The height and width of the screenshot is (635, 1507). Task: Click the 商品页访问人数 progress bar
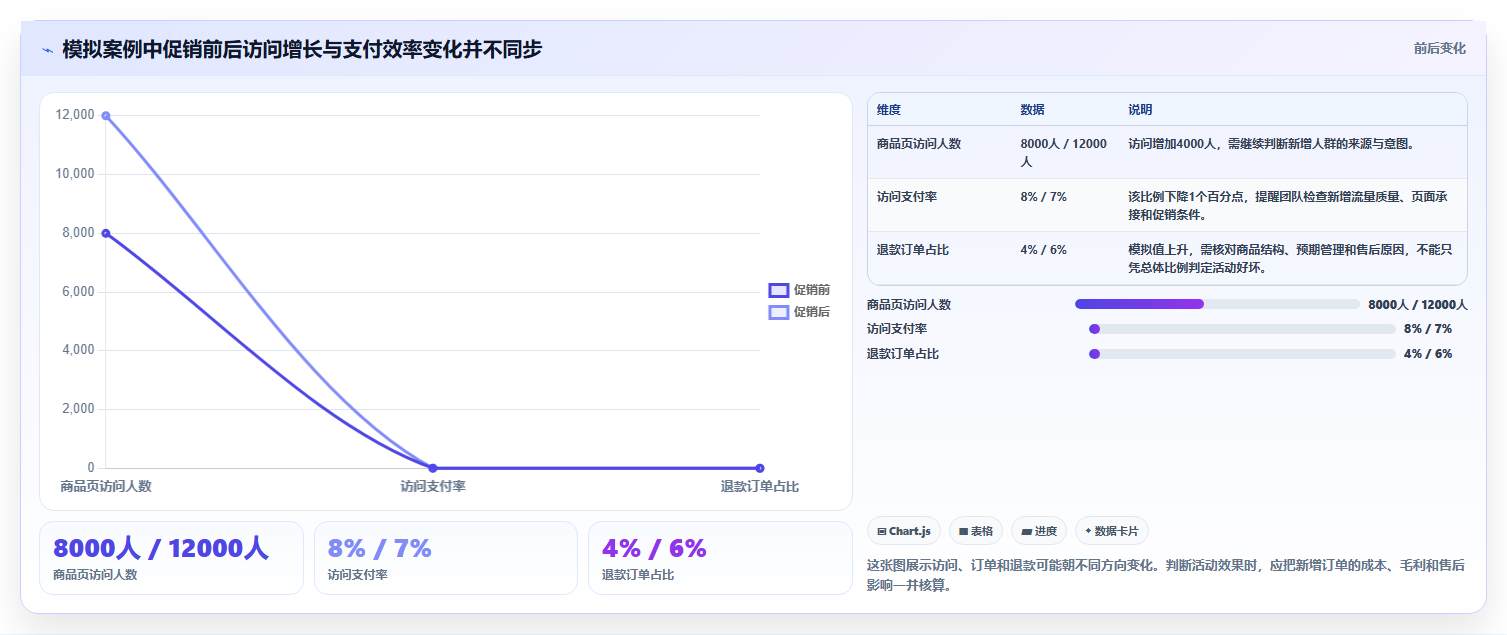[x=1217, y=304]
